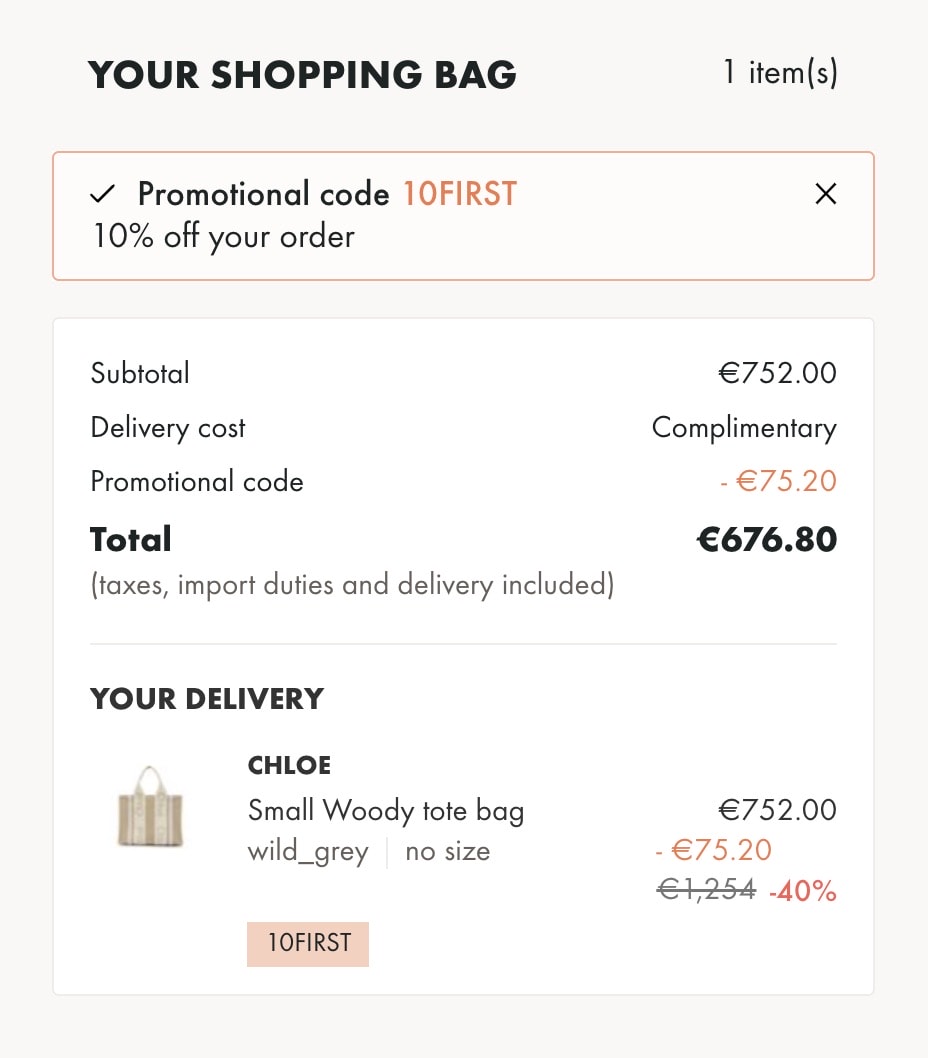Screen dimensions: 928x1058
Task: Click the wild_grey colour label
Action: (x=308, y=852)
